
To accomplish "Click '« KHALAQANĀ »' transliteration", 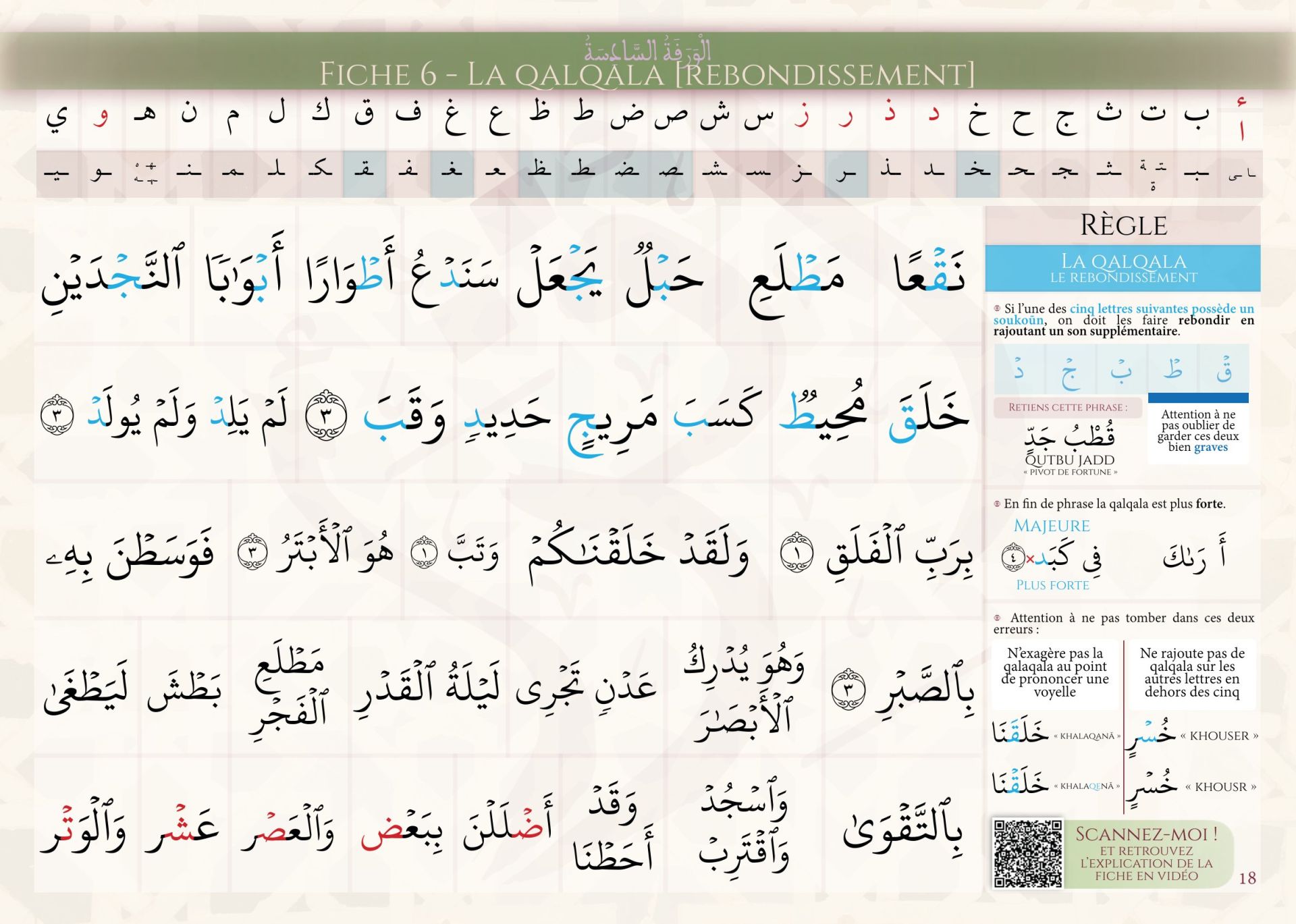I will coord(1087,736).
